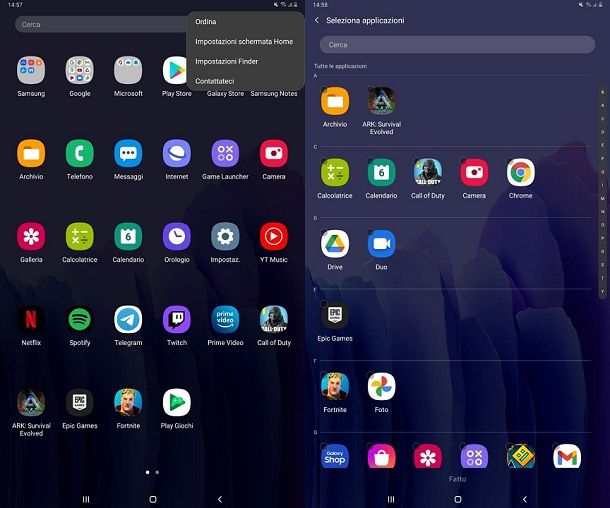Tick checkbox on Fortnite in selection list
610x508 pixels.
tap(324, 375)
